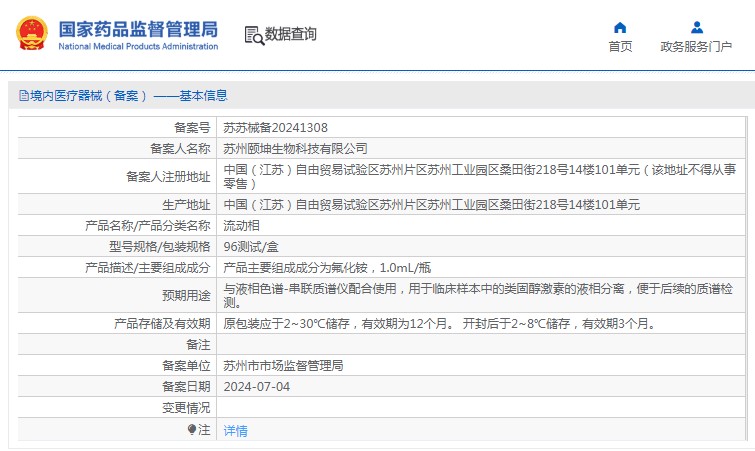
Task: Click the 数据查询 heading text
Action: tap(290, 34)
